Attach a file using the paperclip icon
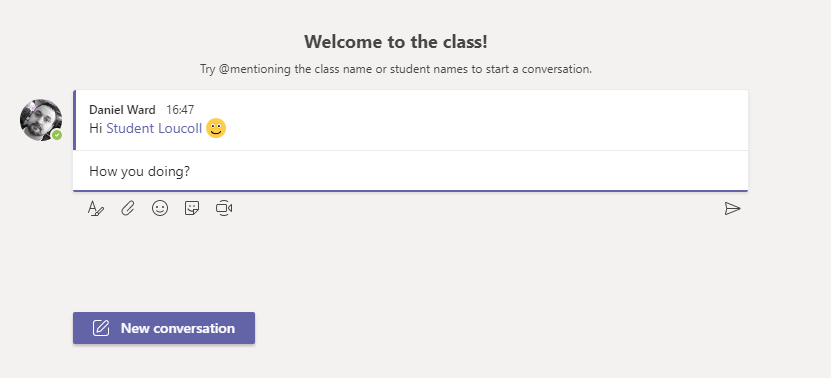 point(128,208)
